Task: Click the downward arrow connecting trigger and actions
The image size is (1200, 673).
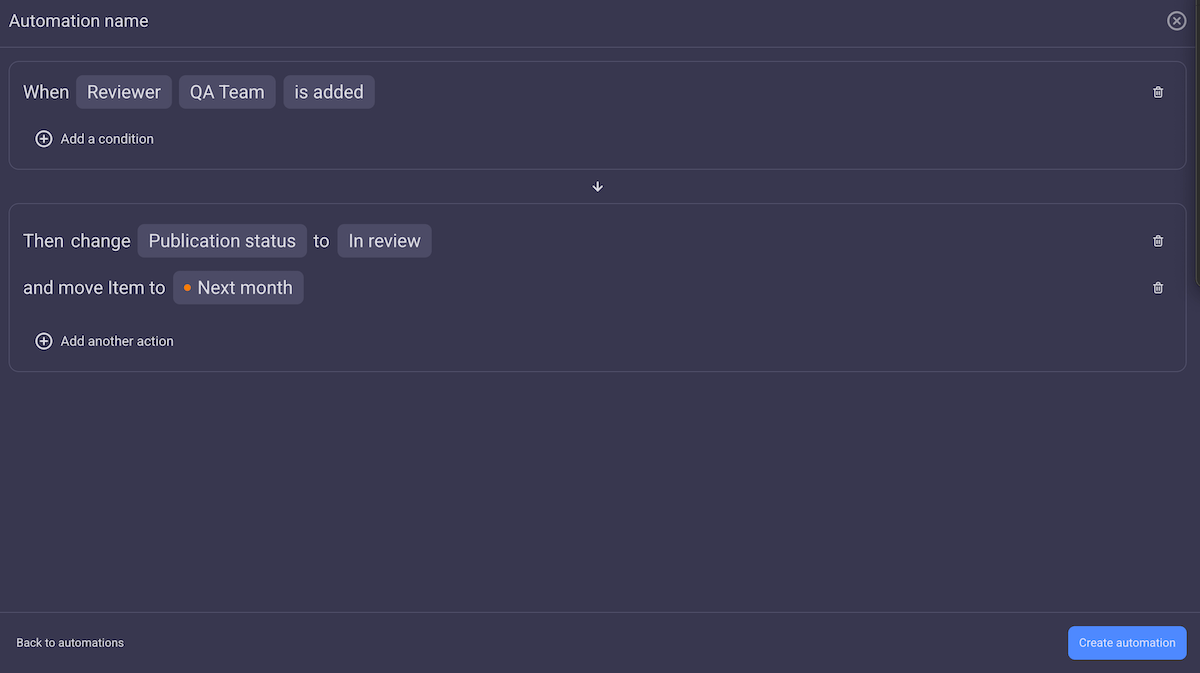Action: click(597, 186)
